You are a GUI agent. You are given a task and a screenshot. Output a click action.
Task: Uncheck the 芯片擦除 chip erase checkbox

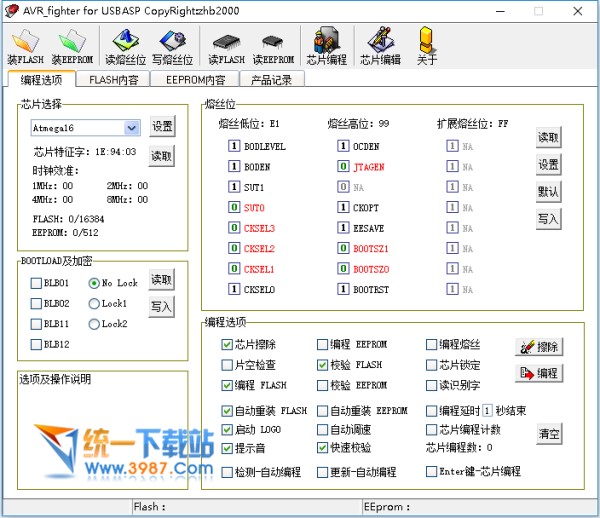(x=227, y=345)
